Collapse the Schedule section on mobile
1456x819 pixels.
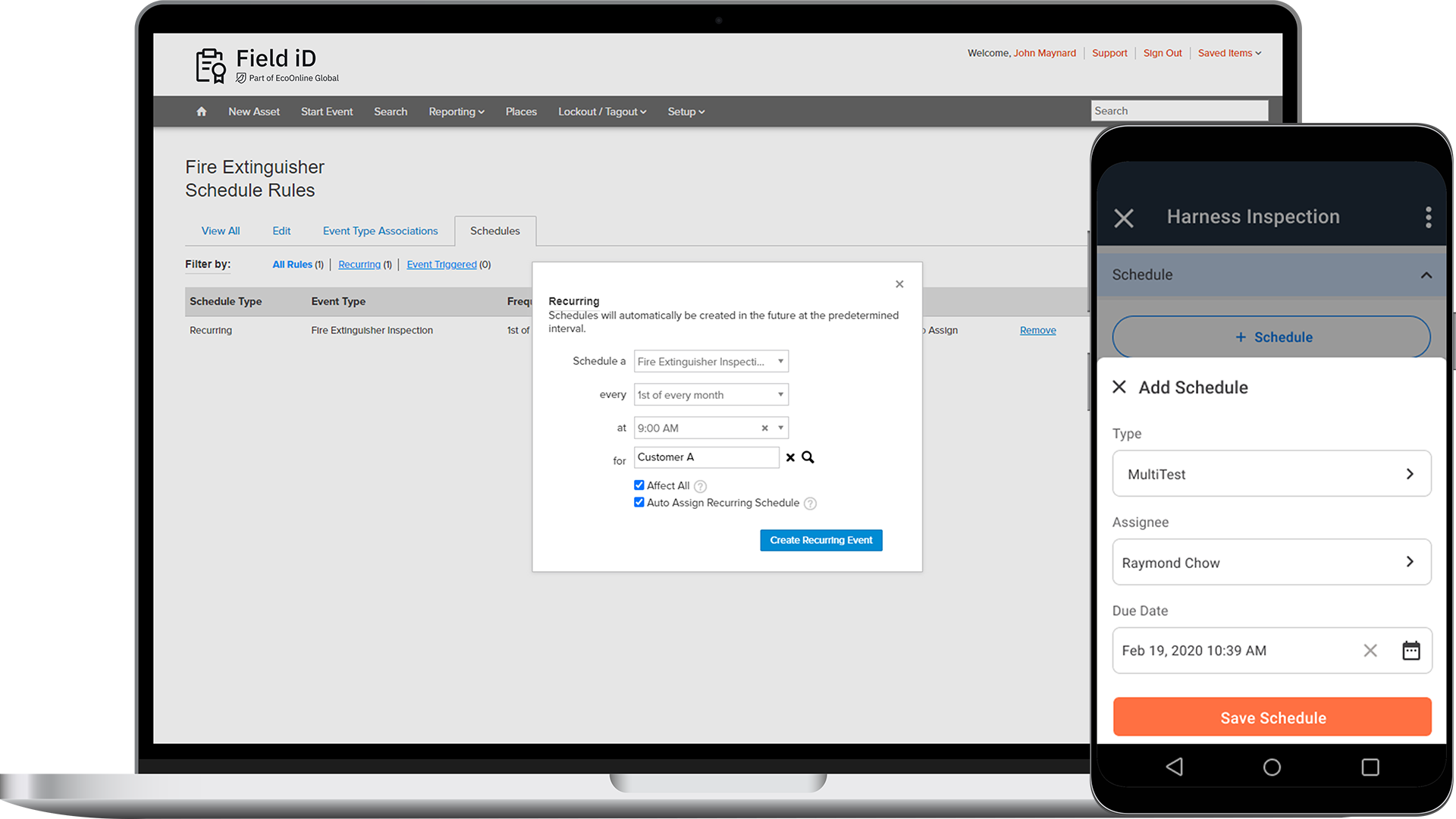pyautogui.click(x=1426, y=275)
